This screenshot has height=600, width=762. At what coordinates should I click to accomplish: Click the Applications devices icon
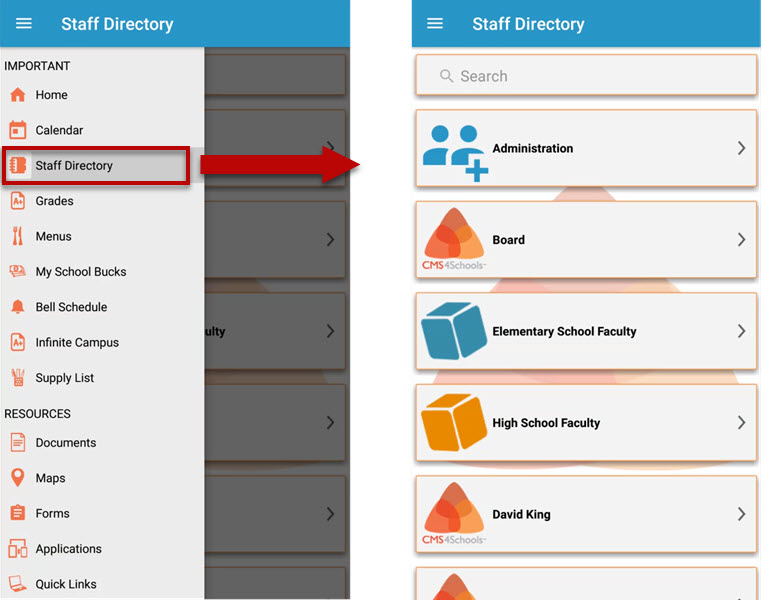18,549
